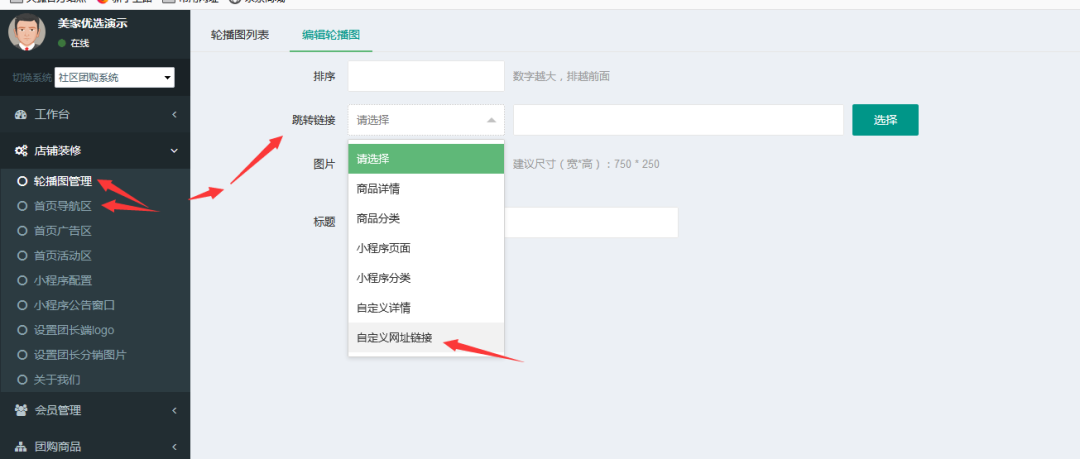
Task: Select the 编辑轮播图 tab
Action: pyautogui.click(x=332, y=35)
